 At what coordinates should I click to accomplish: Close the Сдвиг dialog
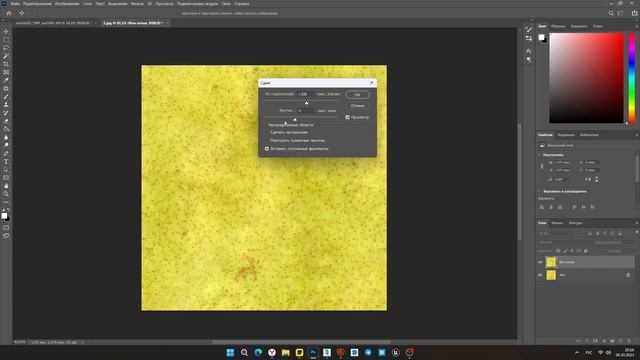[372, 83]
